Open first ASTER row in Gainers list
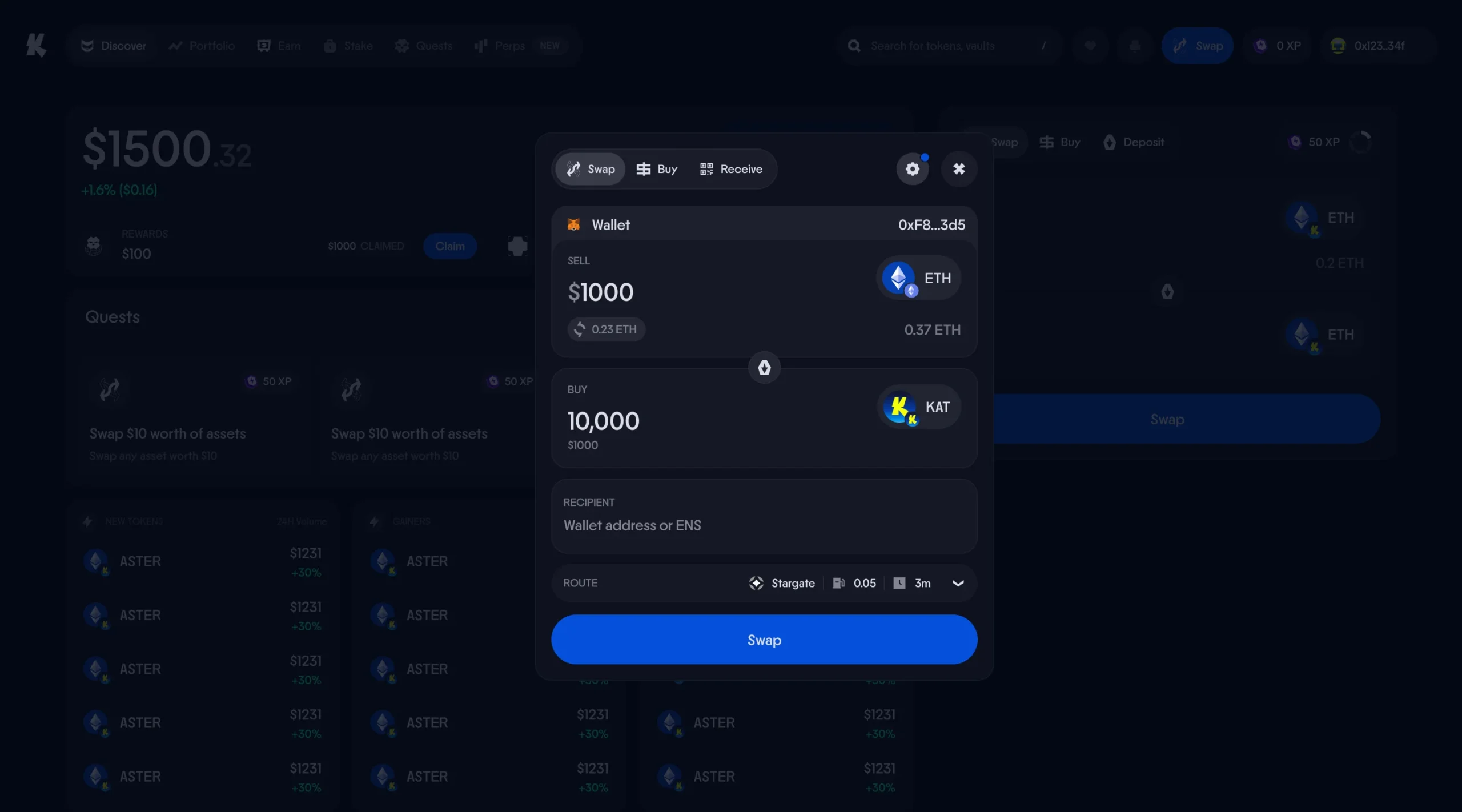Screen dimensions: 1462x812 point(490,562)
